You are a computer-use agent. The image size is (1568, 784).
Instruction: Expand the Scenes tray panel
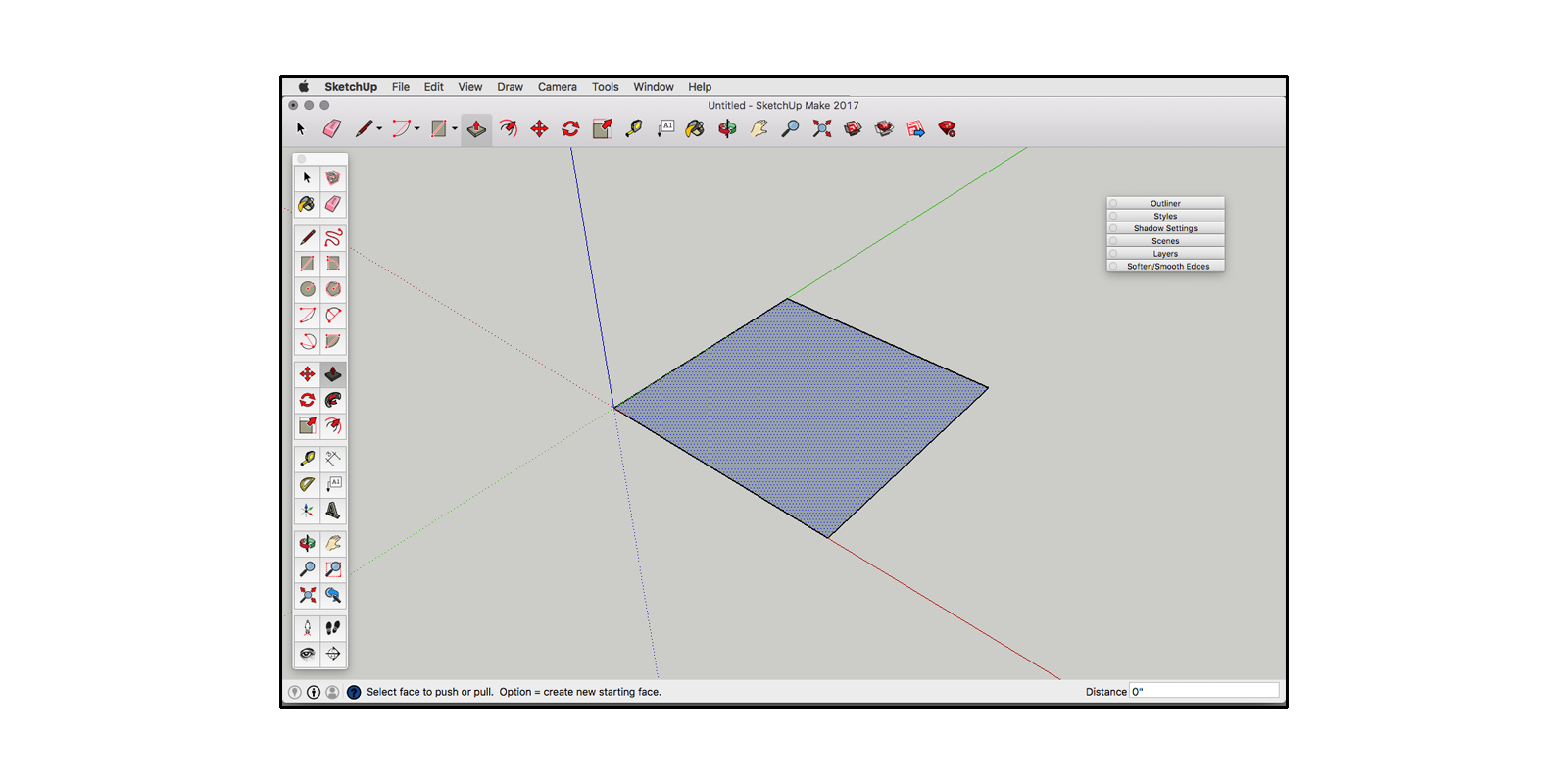[x=1165, y=241]
